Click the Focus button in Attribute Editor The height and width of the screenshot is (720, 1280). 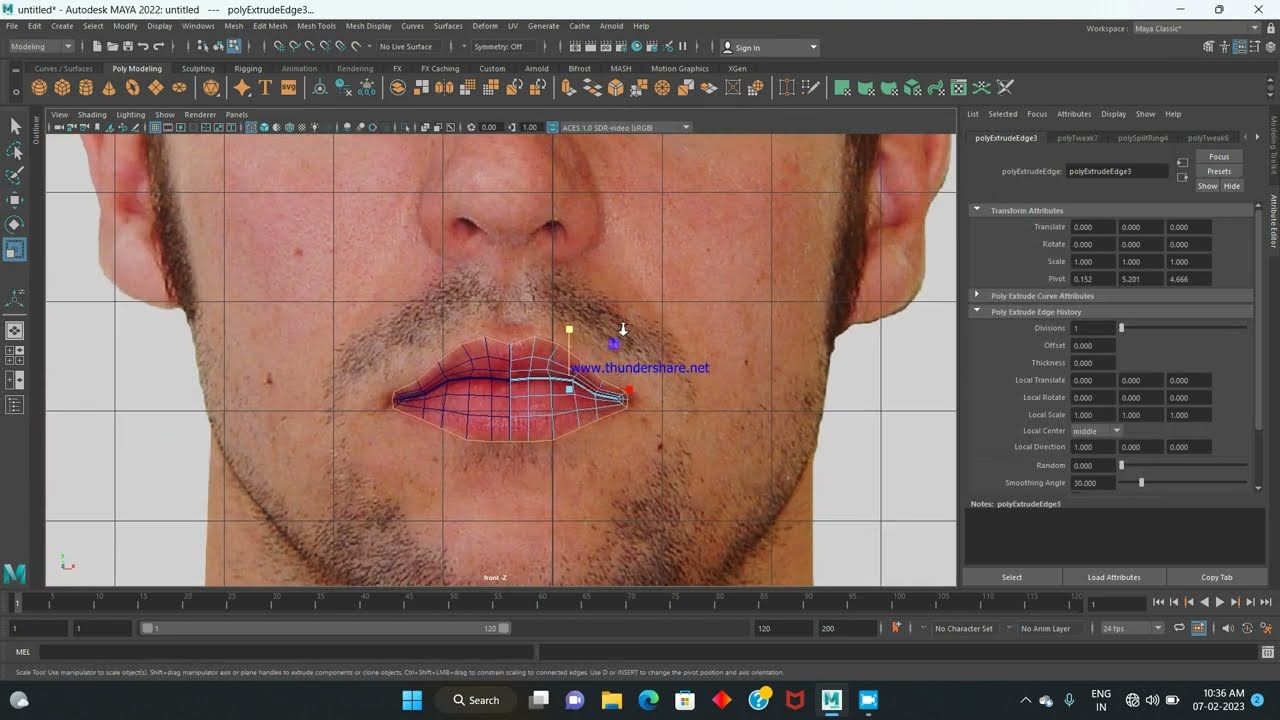(1219, 156)
